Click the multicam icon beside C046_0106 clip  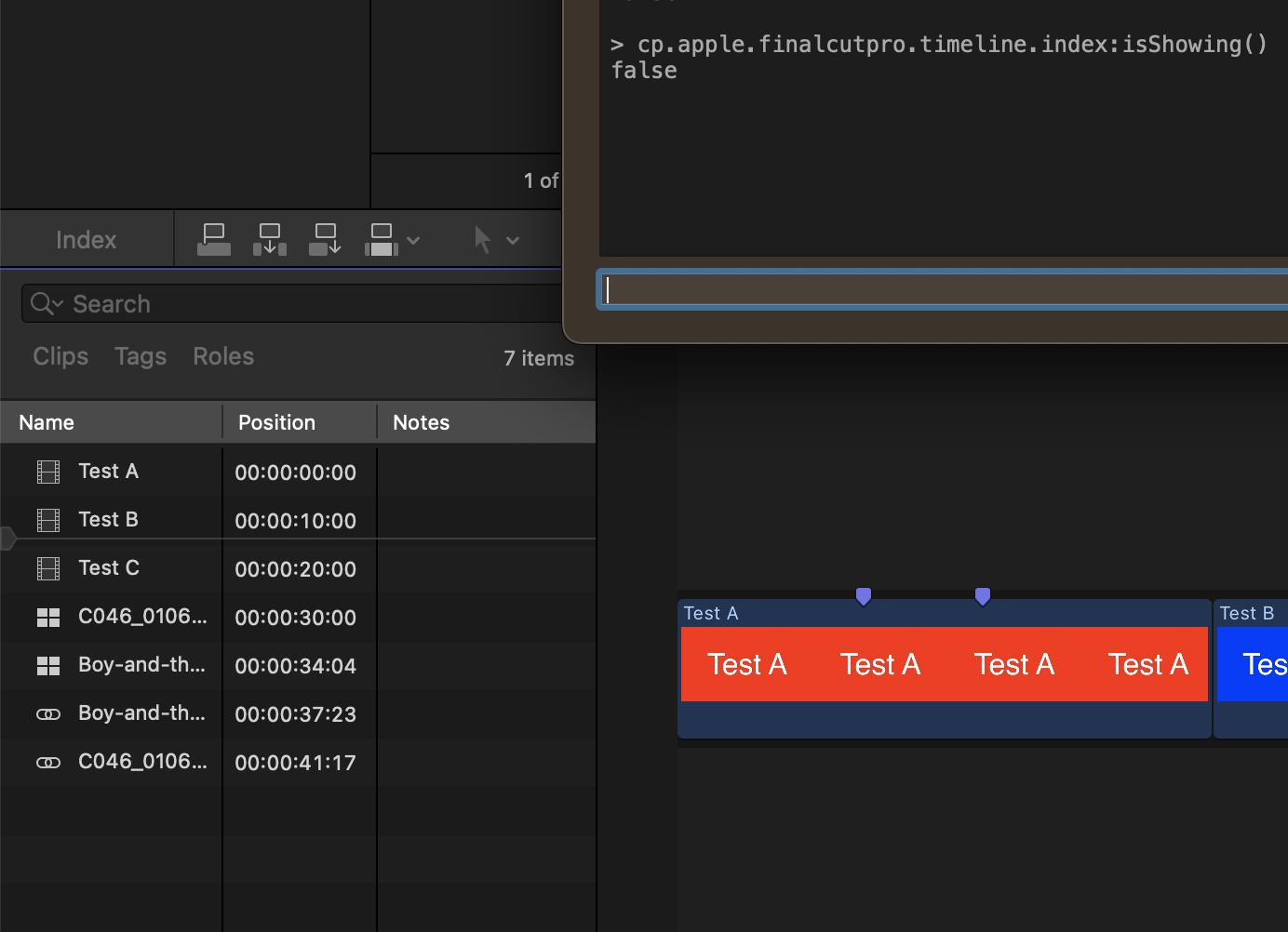(x=47, y=617)
